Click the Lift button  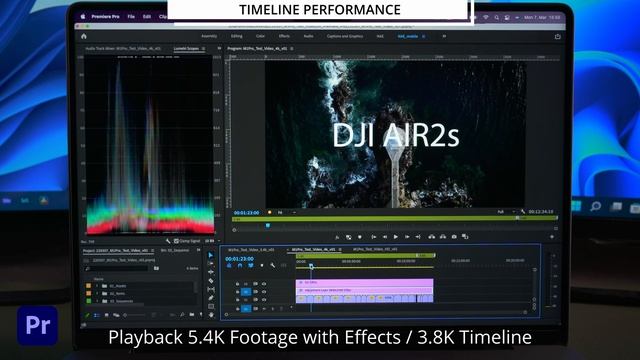[431, 237]
